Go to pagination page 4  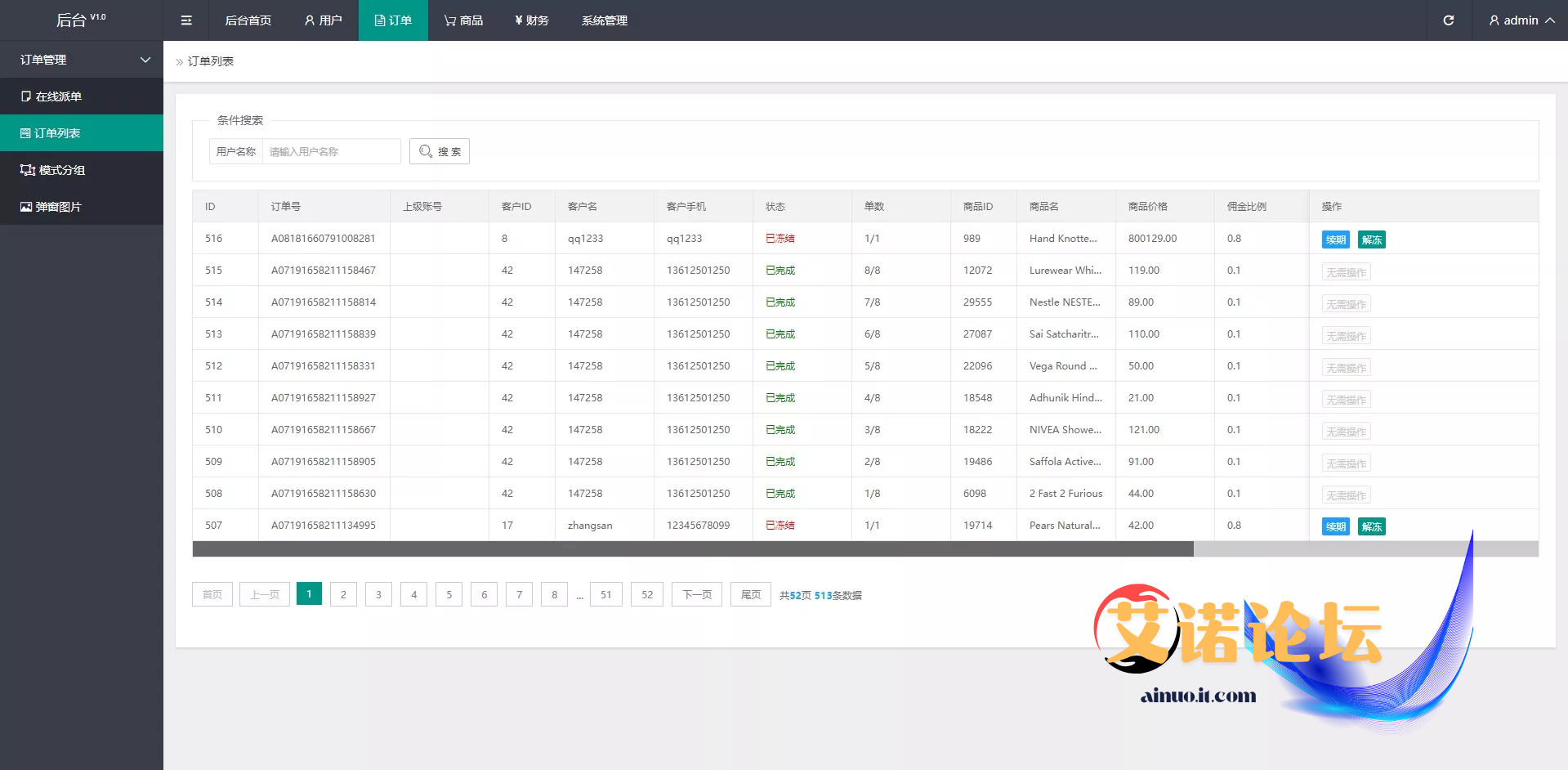tap(413, 594)
